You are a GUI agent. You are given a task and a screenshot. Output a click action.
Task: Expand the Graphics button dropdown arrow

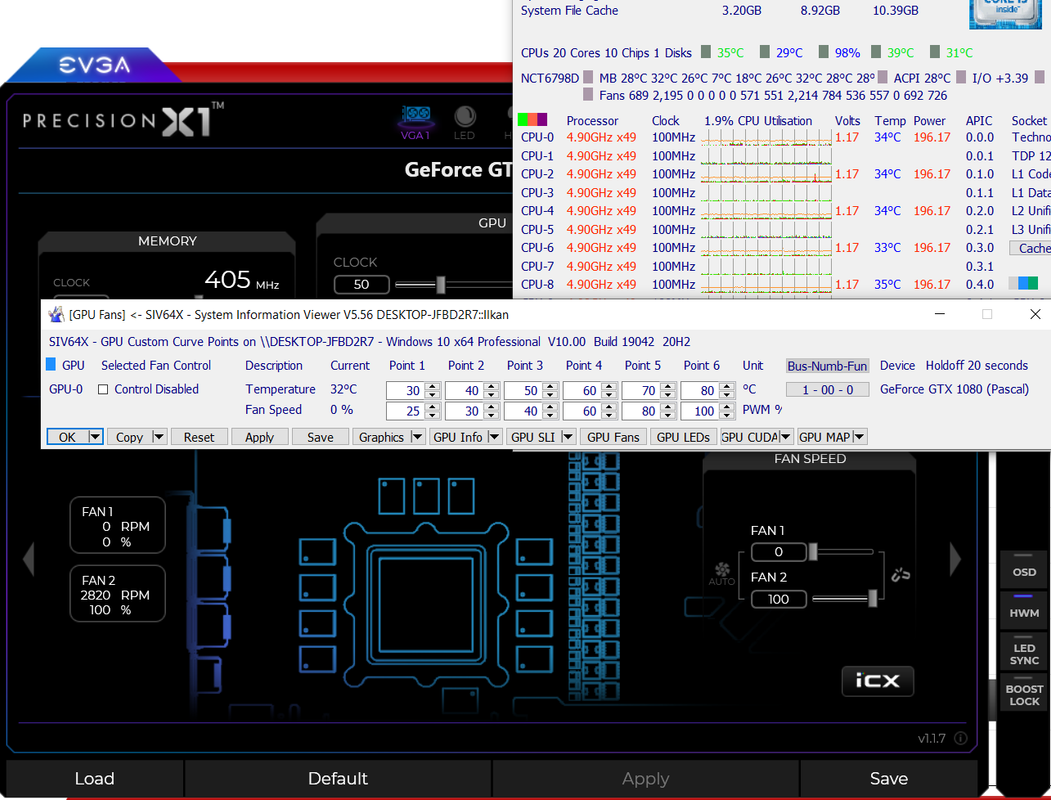coord(417,437)
